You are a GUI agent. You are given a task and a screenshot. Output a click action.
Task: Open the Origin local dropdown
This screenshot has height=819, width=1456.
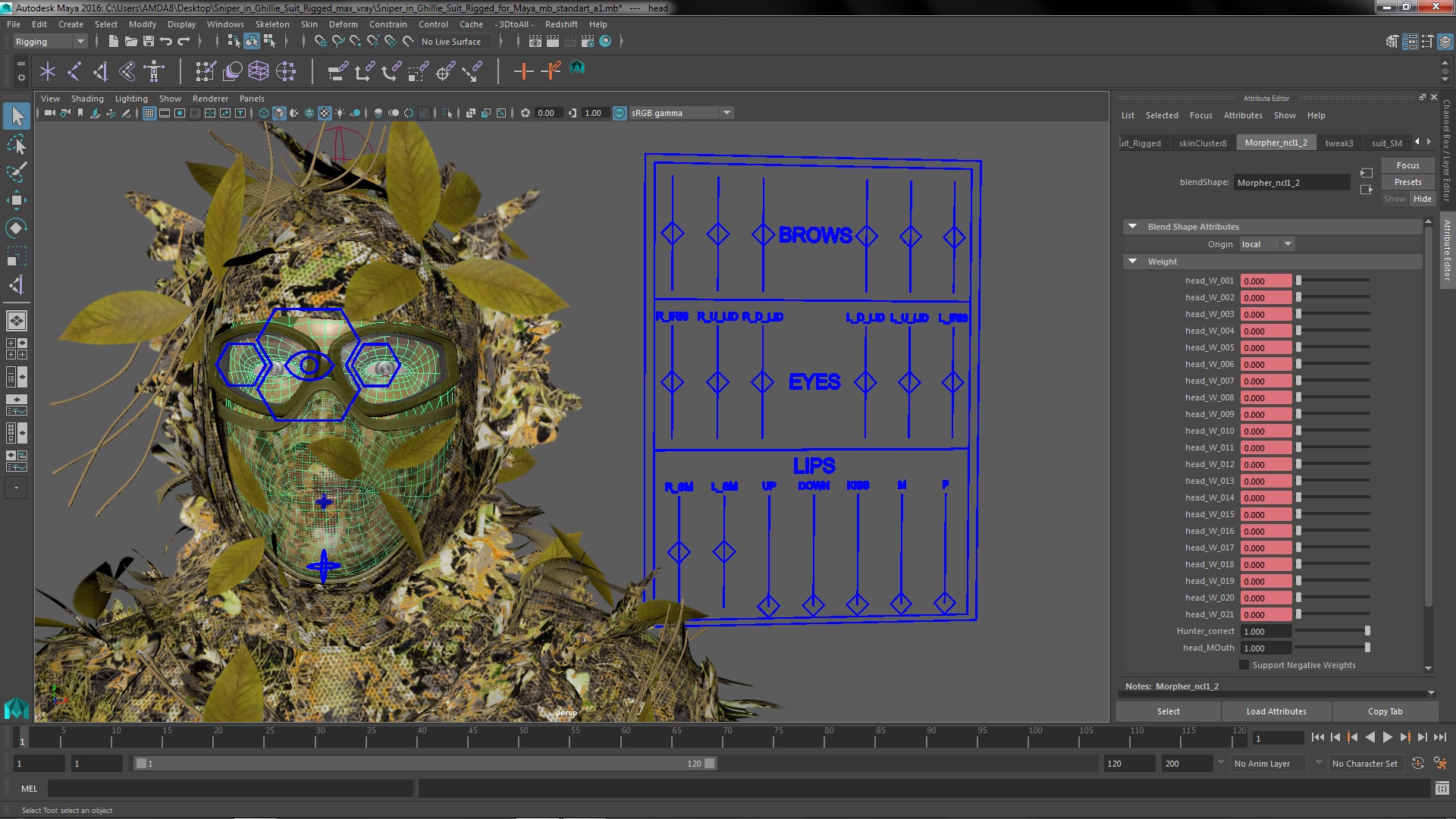1266,244
